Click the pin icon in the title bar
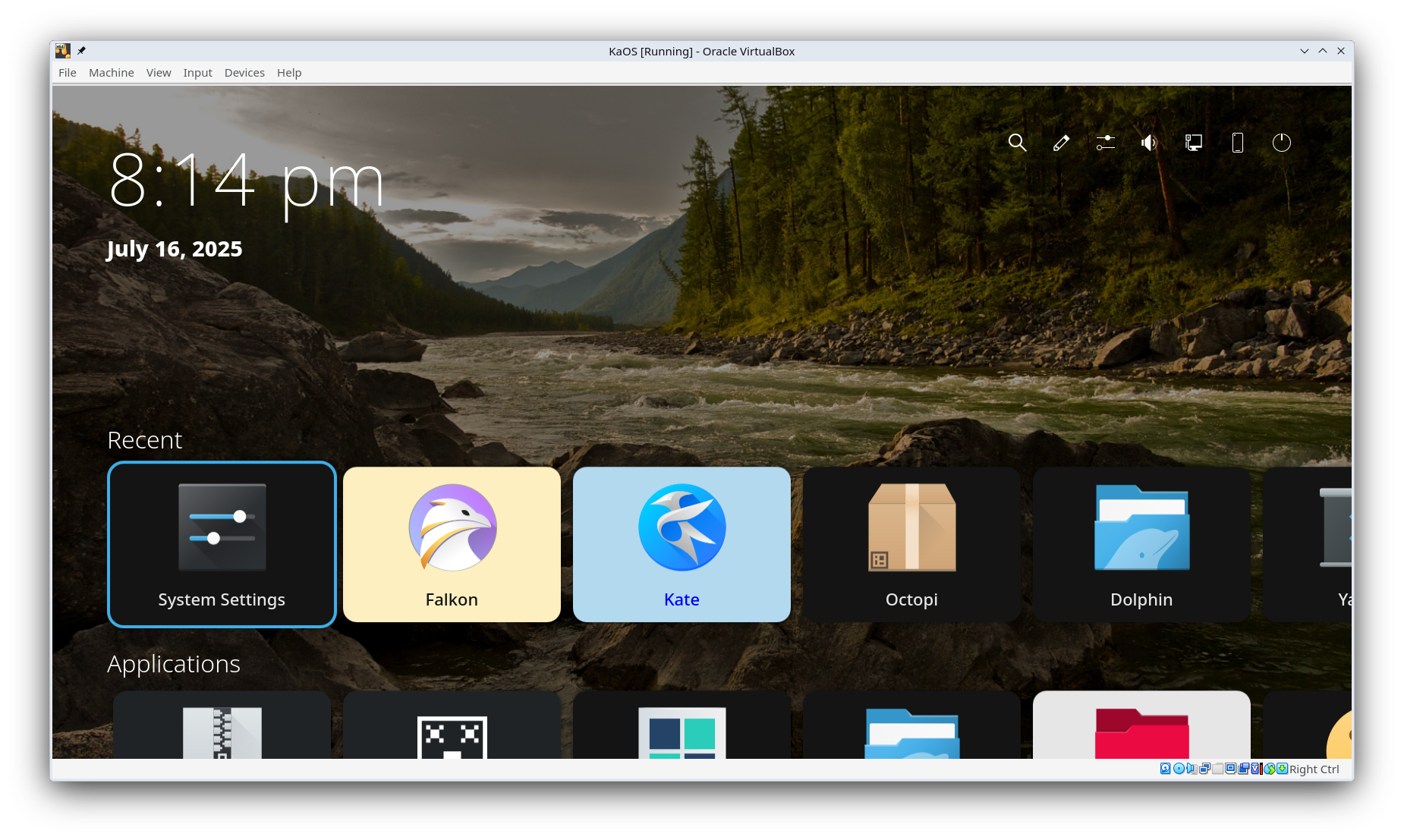1404x840 pixels. click(x=81, y=51)
